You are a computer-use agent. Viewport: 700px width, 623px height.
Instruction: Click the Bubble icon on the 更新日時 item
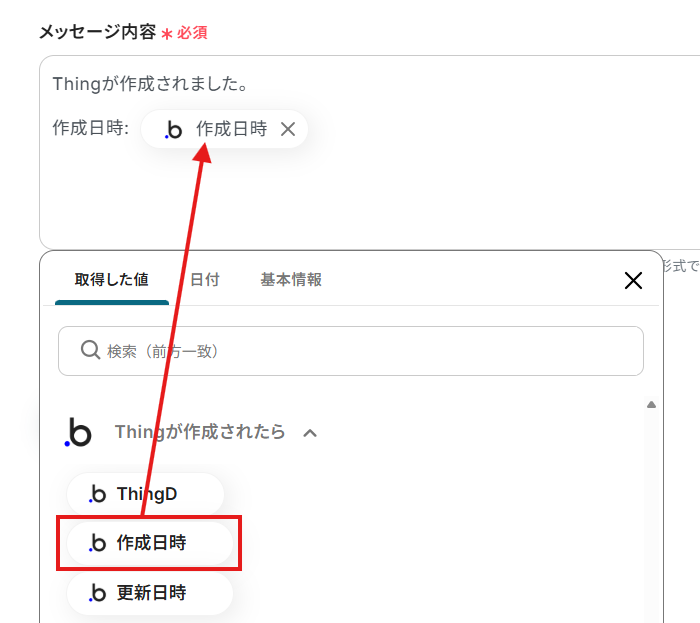tap(97, 593)
